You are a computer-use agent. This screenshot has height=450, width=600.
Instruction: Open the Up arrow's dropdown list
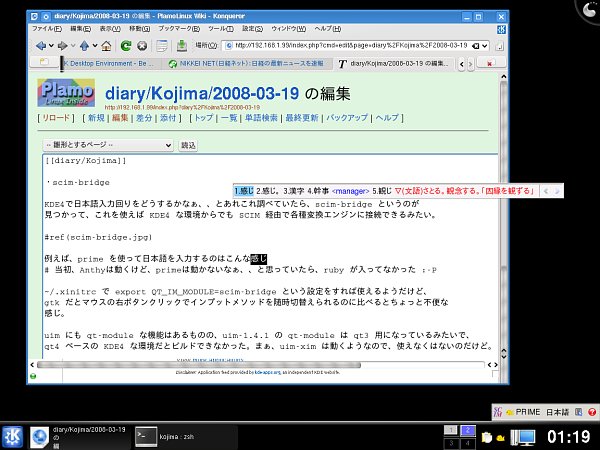[x=95, y=46]
